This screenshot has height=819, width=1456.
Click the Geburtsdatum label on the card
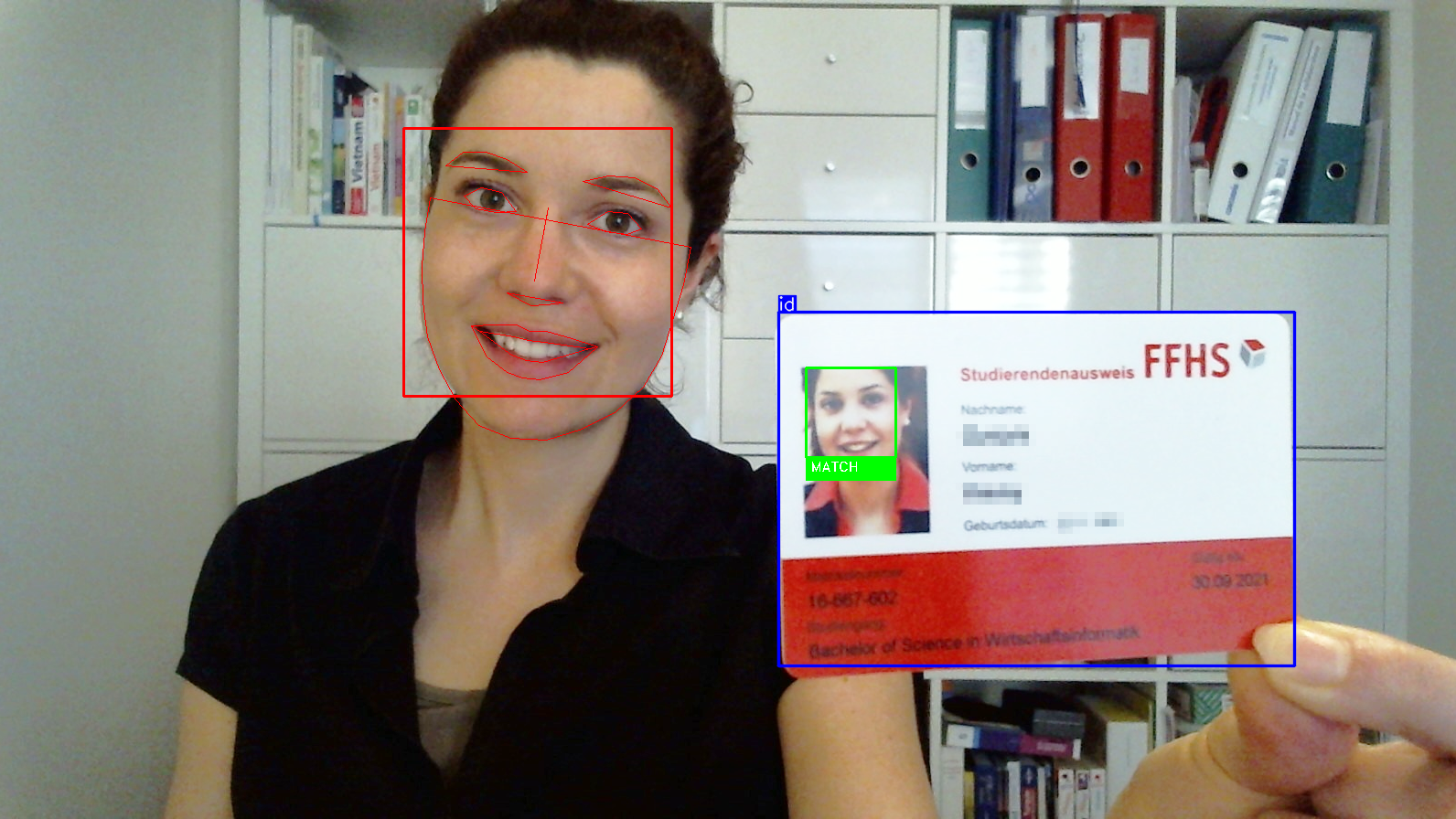[x=1004, y=525]
